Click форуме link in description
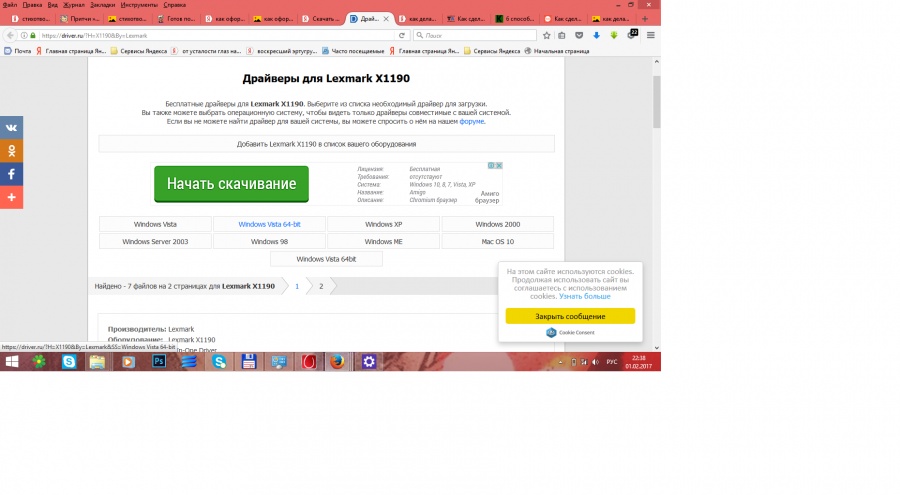The height and width of the screenshot is (495, 900). [x=472, y=121]
